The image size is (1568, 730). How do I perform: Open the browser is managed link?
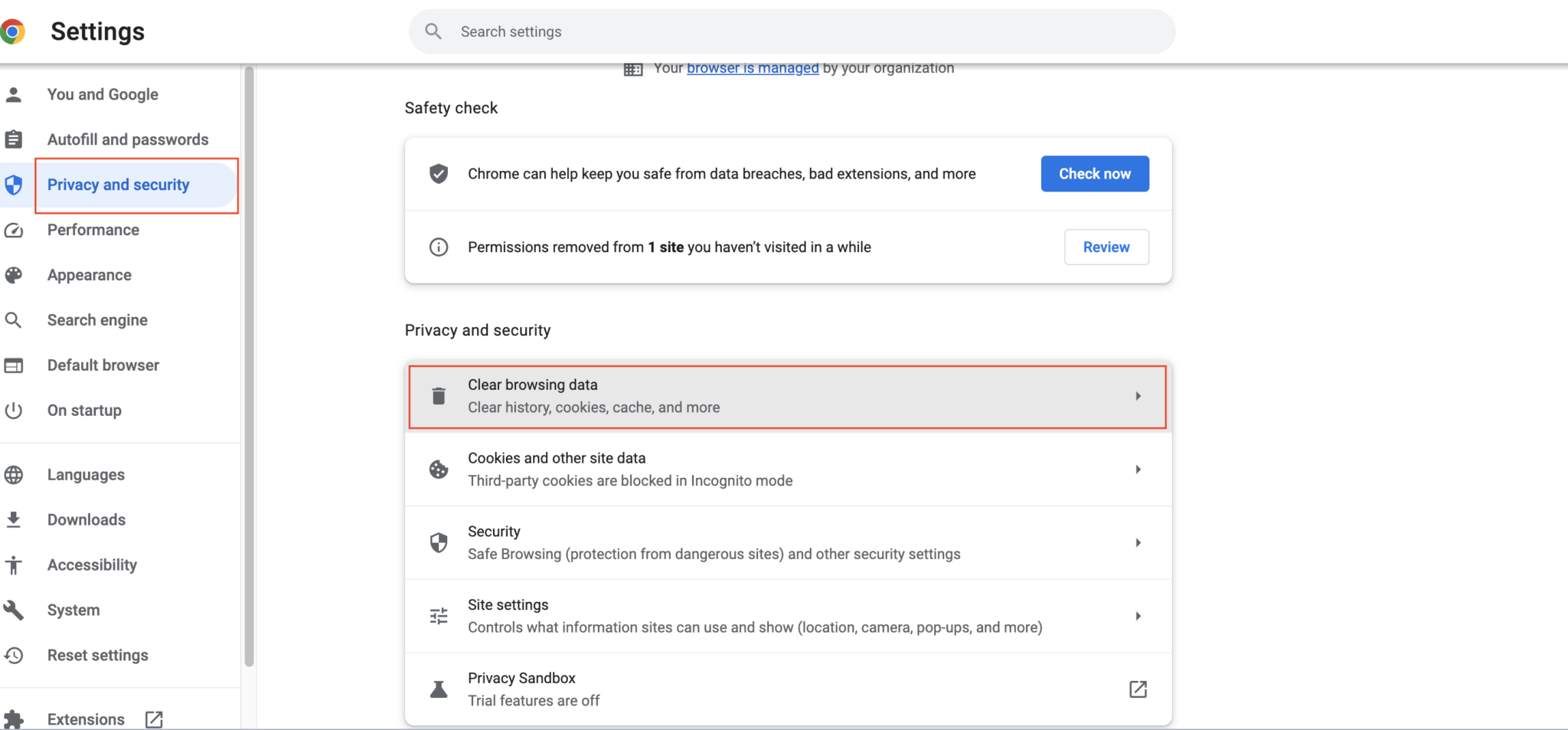pos(752,68)
